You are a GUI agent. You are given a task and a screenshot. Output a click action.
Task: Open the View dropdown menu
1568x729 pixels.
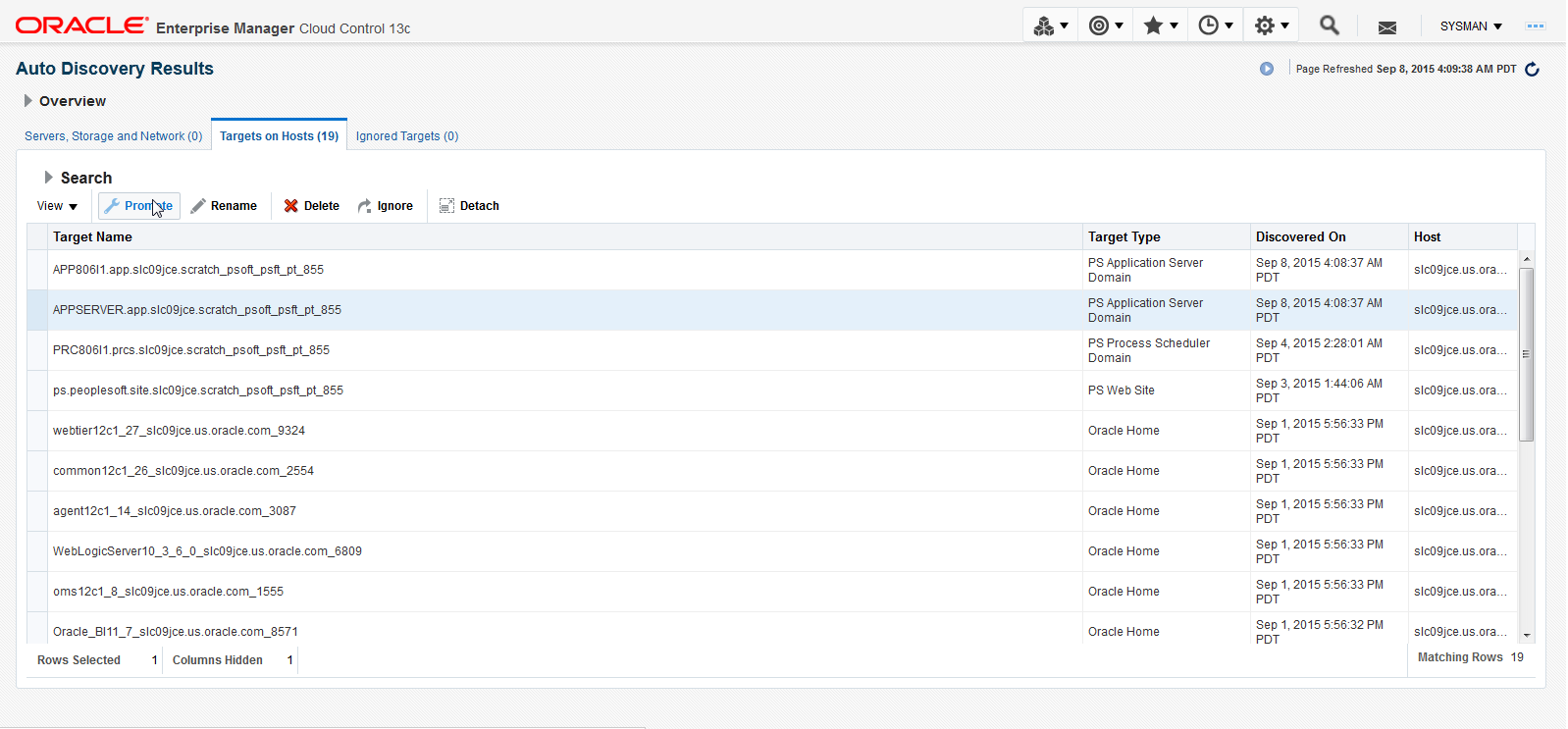tap(57, 206)
